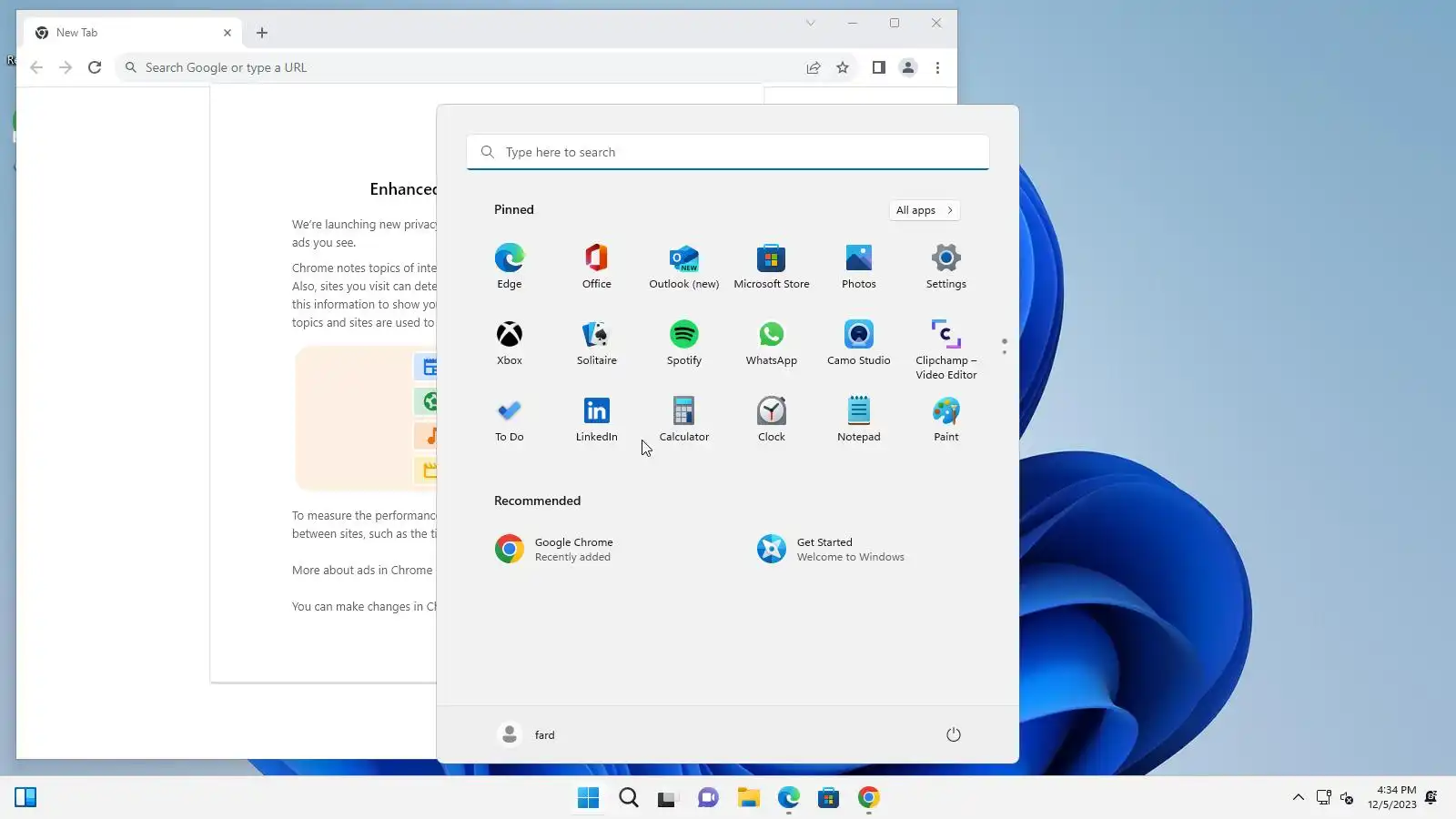This screenshot has width=1456, height=819.
Task: Open WhatsApp pinned app
Action: pos(772,343)
